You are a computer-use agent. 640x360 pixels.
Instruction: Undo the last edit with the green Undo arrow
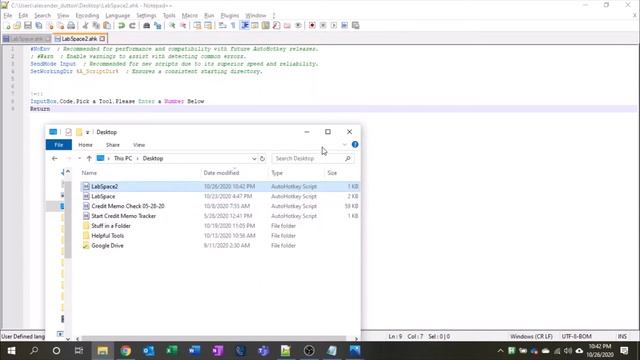point(121,26)
